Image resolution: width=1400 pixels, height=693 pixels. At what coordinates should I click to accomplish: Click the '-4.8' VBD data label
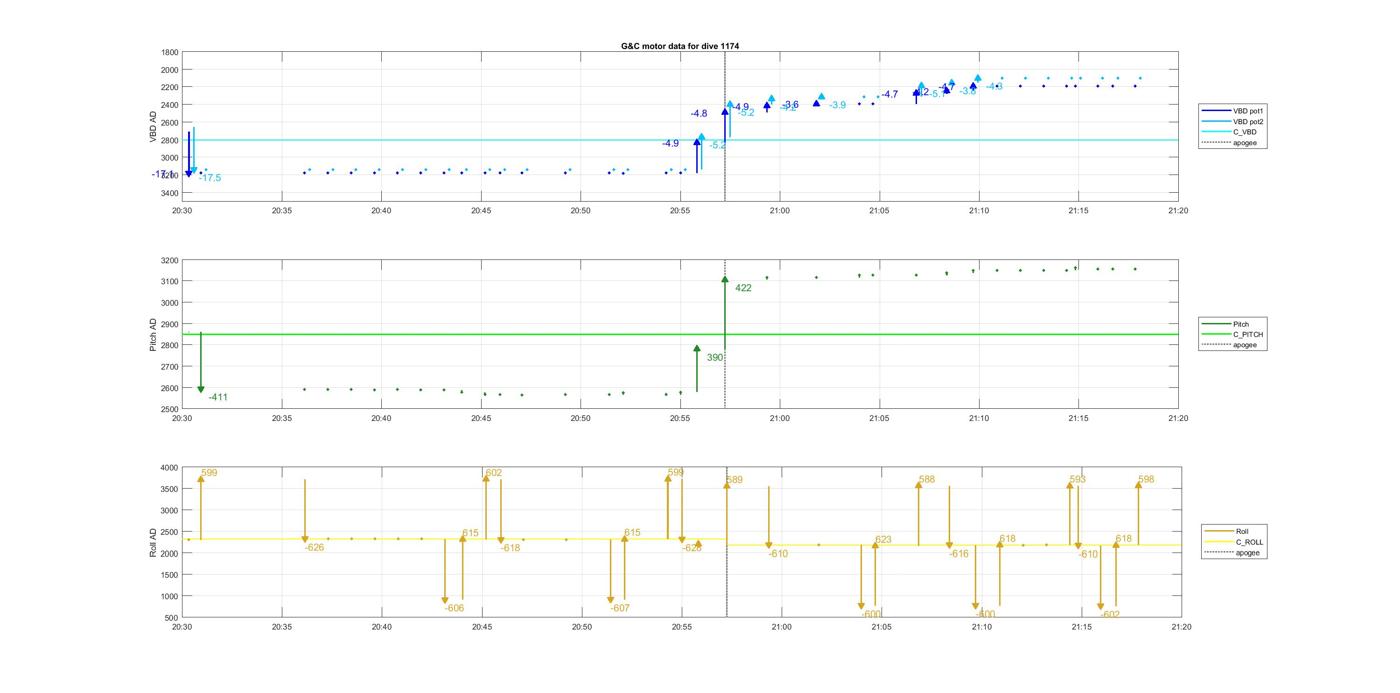(699, 114)
